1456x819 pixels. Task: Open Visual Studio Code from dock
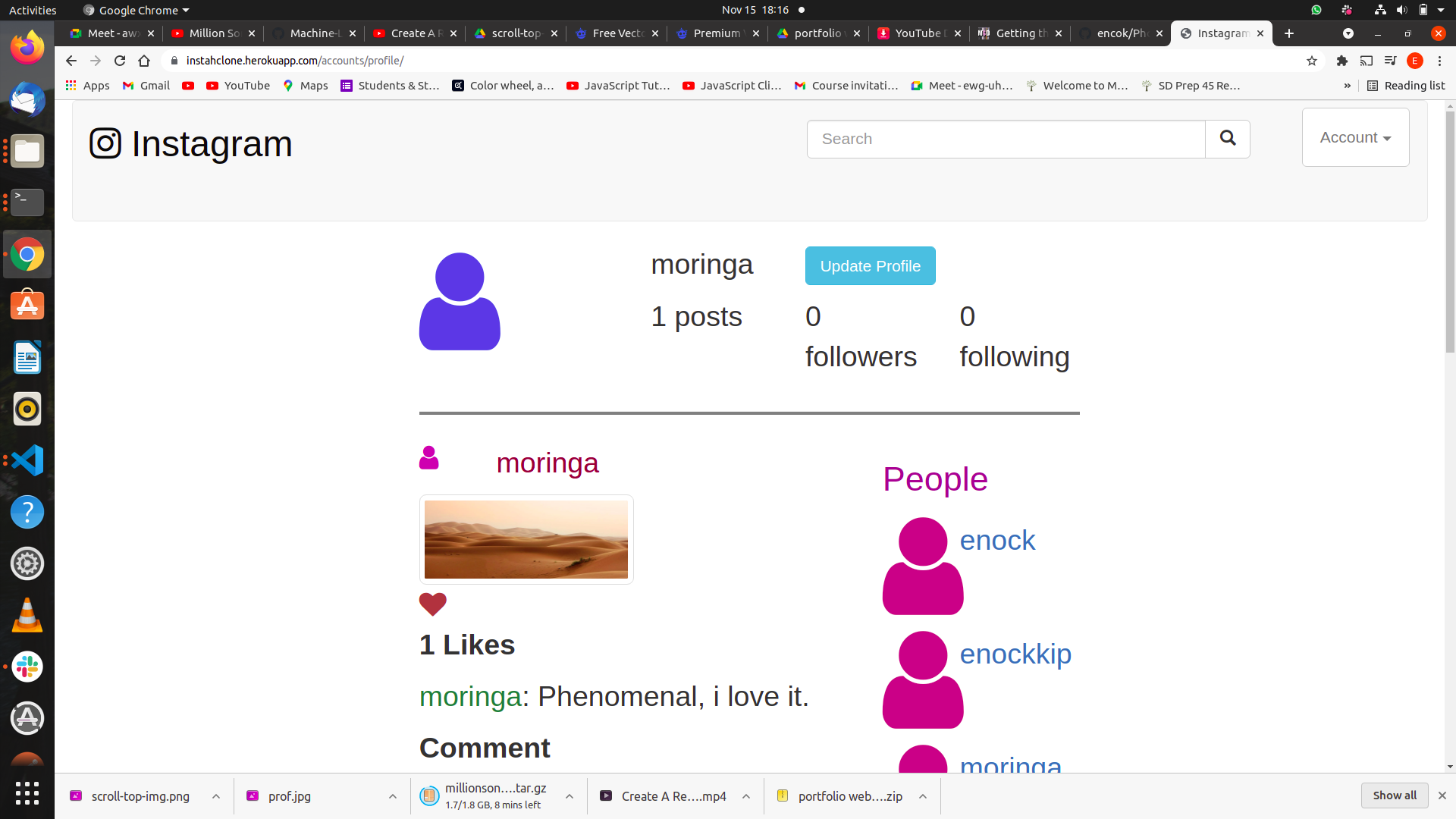tap(27, 460)
